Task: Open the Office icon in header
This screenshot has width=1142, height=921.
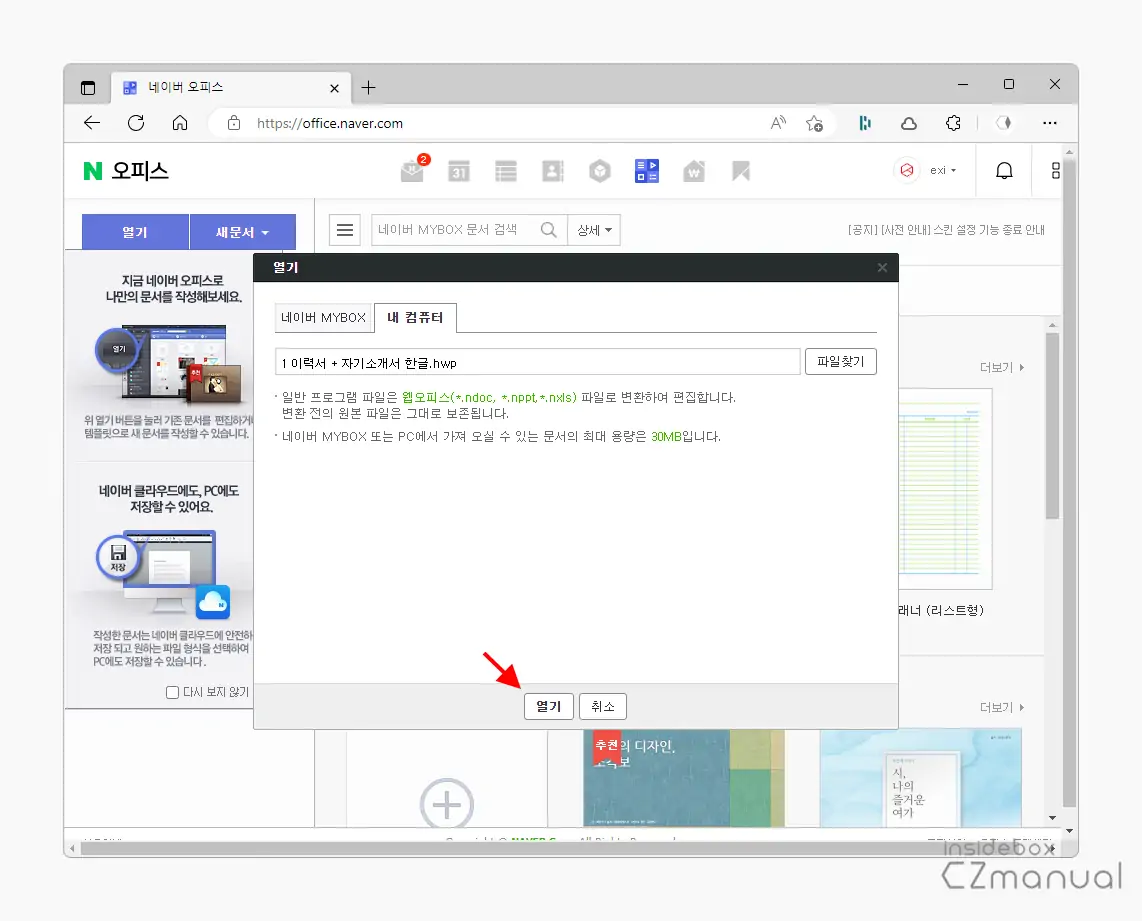Action: (x=647, y=171)
